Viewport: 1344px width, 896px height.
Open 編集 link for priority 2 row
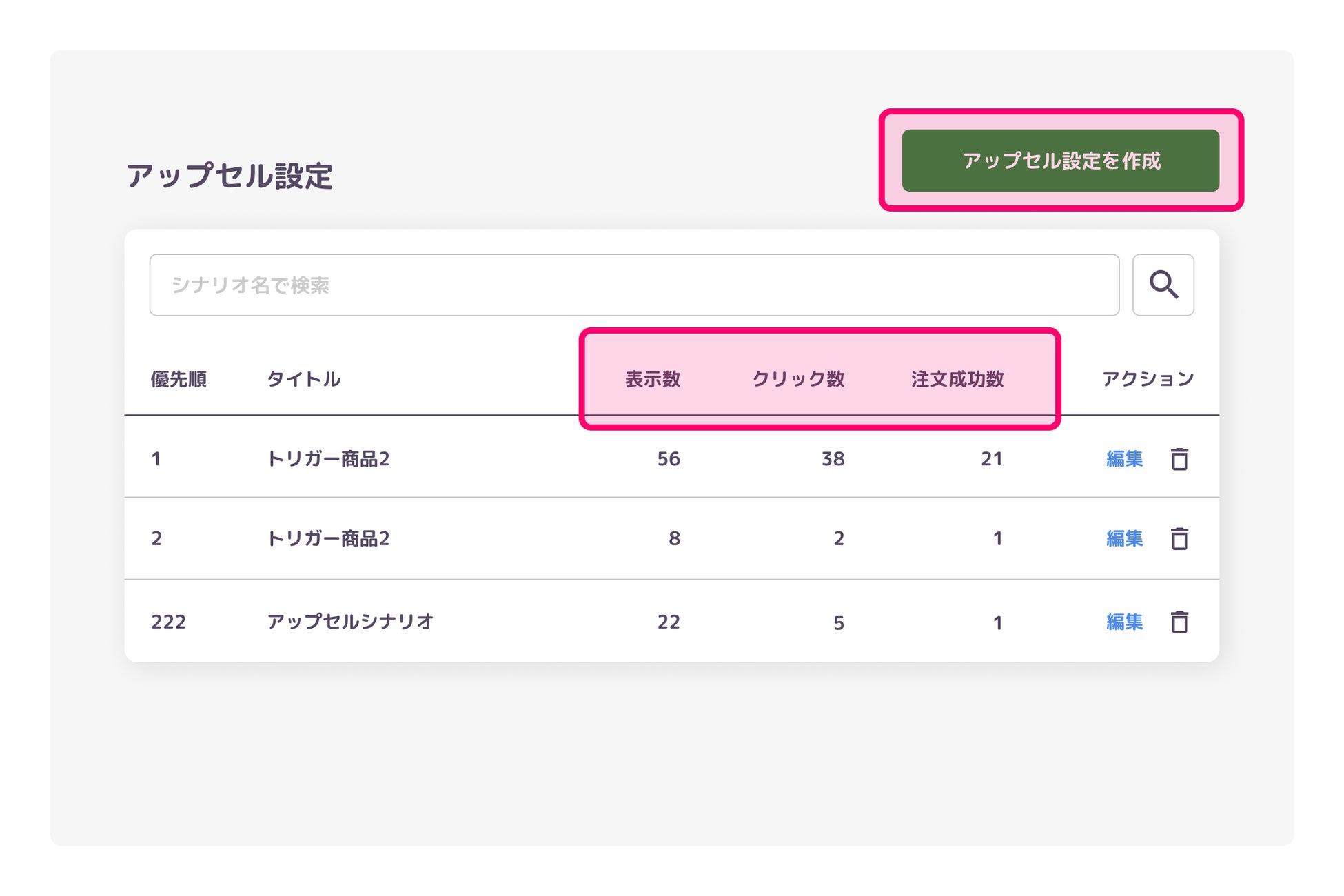1124,538
